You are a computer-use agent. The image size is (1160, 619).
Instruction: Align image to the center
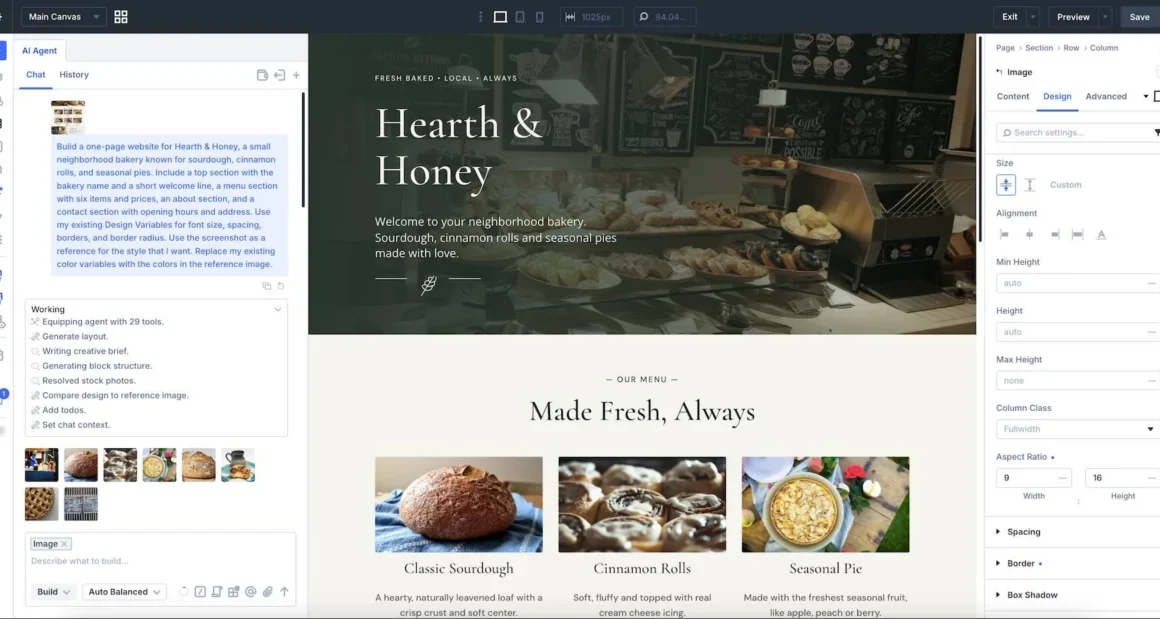1029,234
